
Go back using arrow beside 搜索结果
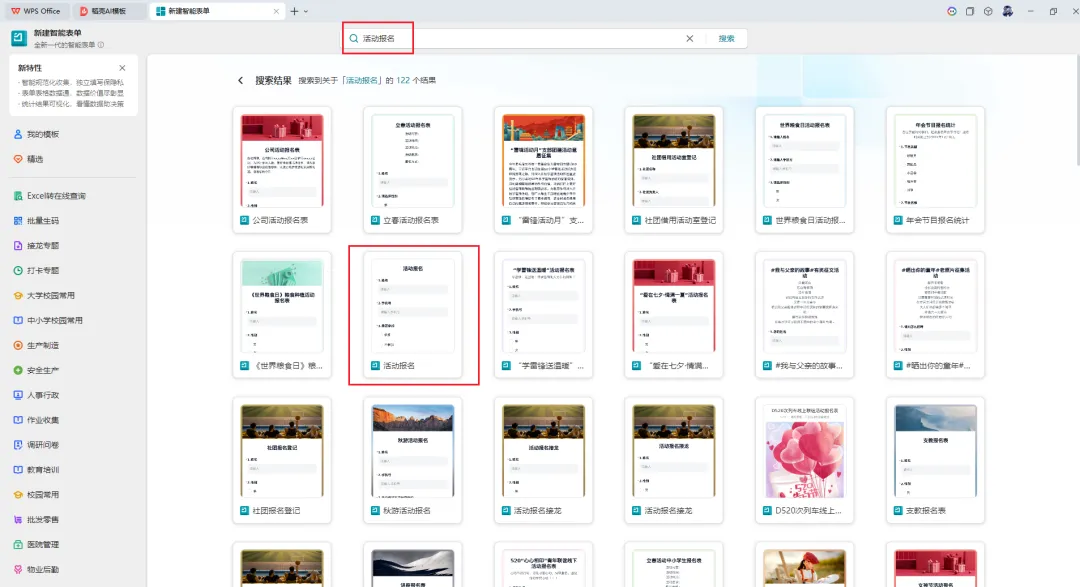(x=240, y=81)
